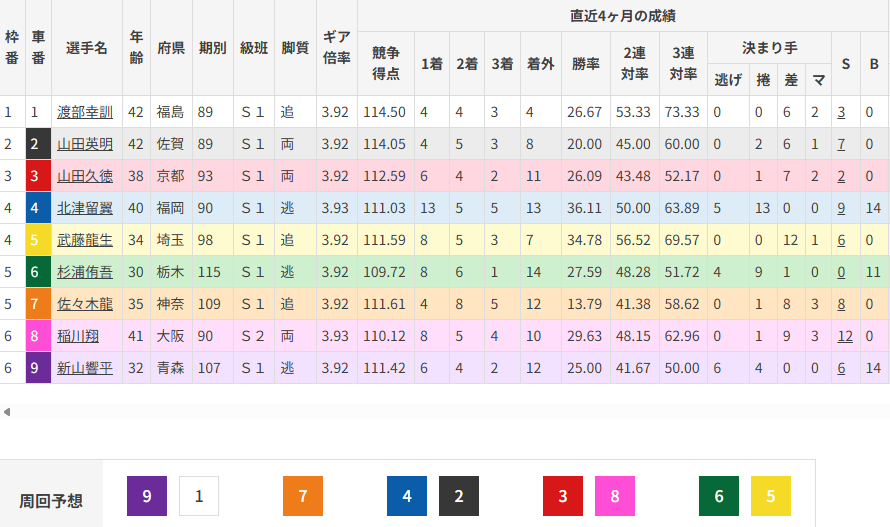Click 杉浦侑吾's S count link 0
Viewport: 890px width, 527px height.
point(842,273)
